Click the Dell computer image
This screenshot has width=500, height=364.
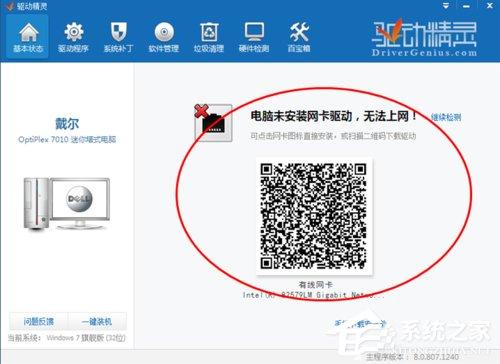[x=67, y=204]
